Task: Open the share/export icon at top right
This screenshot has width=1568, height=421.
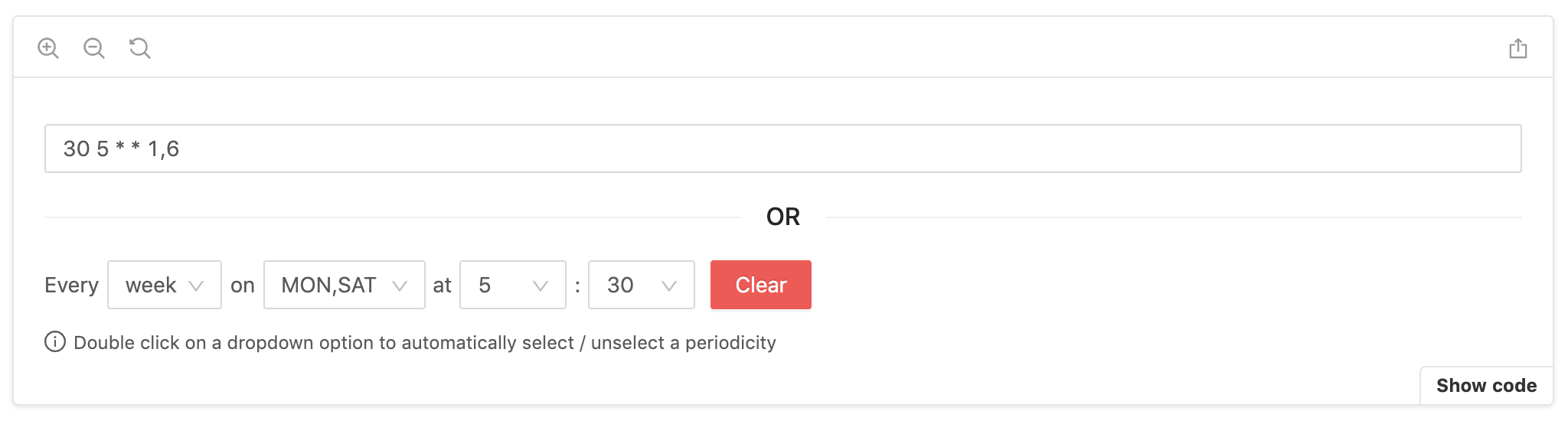Action: [1517, 49]
